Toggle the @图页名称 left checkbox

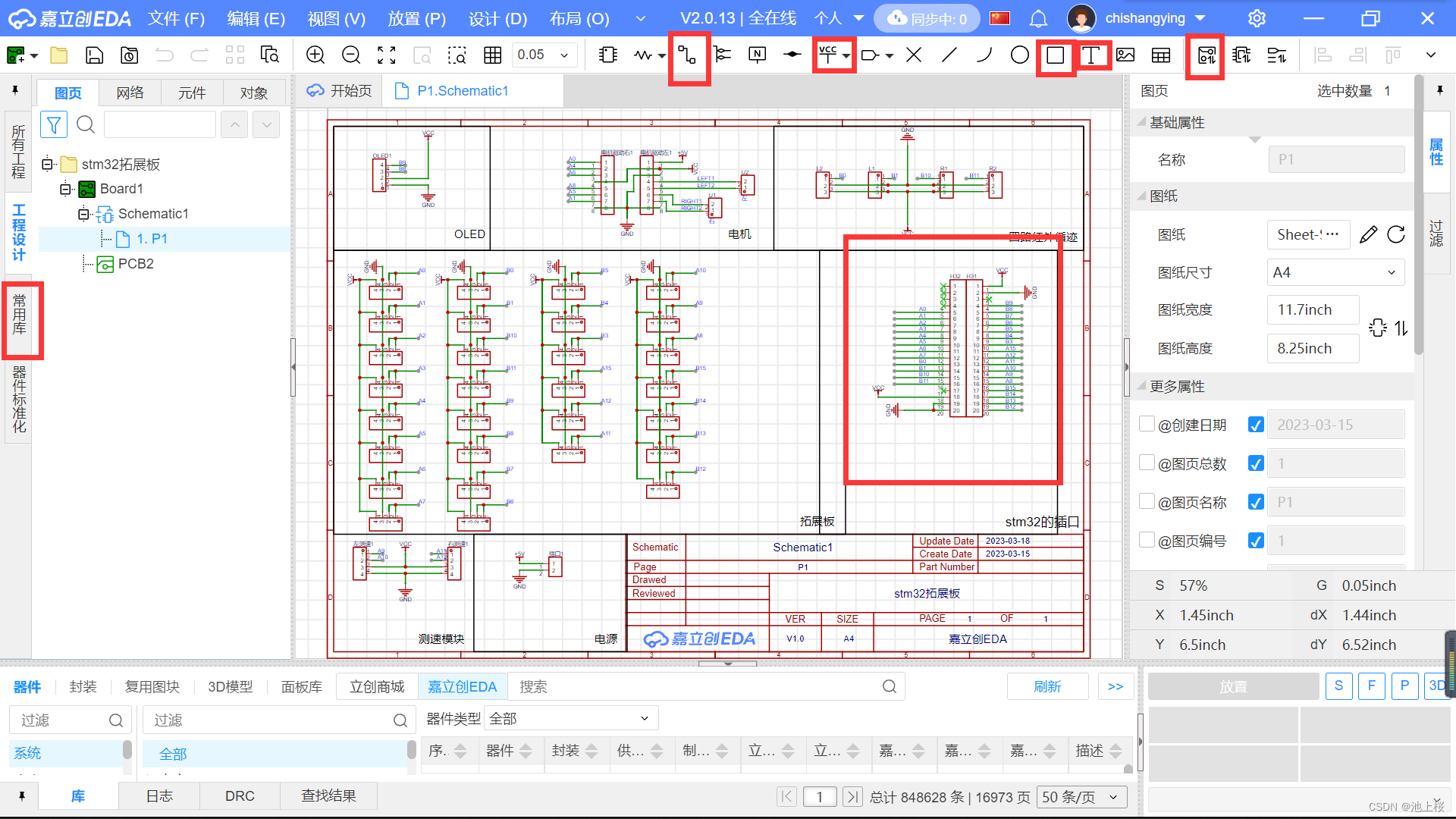point(1147,501)
